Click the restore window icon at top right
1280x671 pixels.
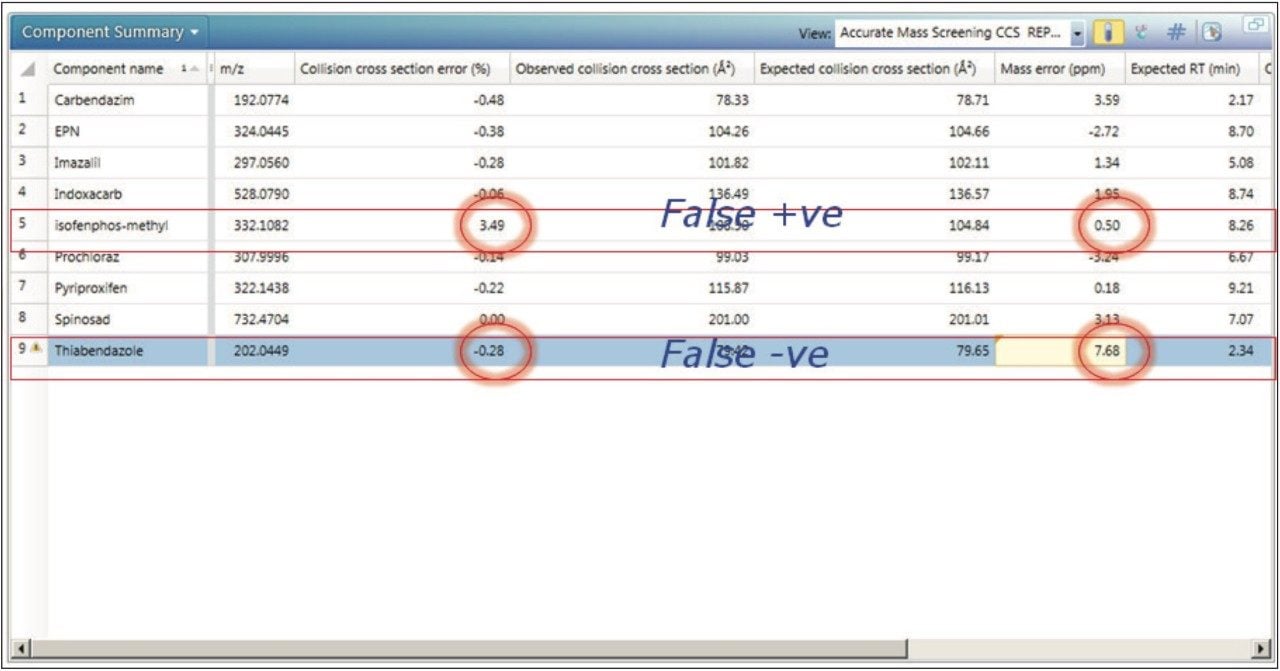[x=1254, y=25]
